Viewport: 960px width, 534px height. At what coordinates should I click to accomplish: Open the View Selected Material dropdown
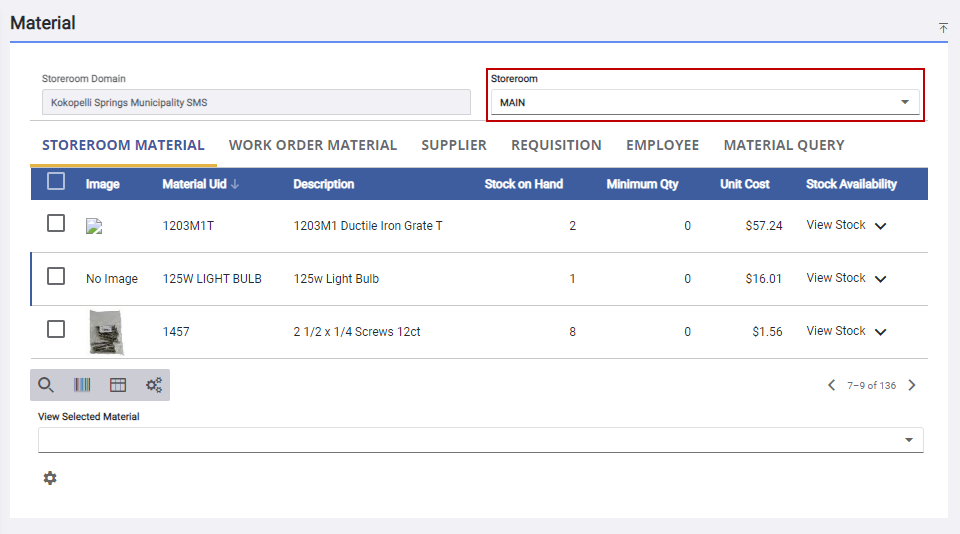point(480,440)
